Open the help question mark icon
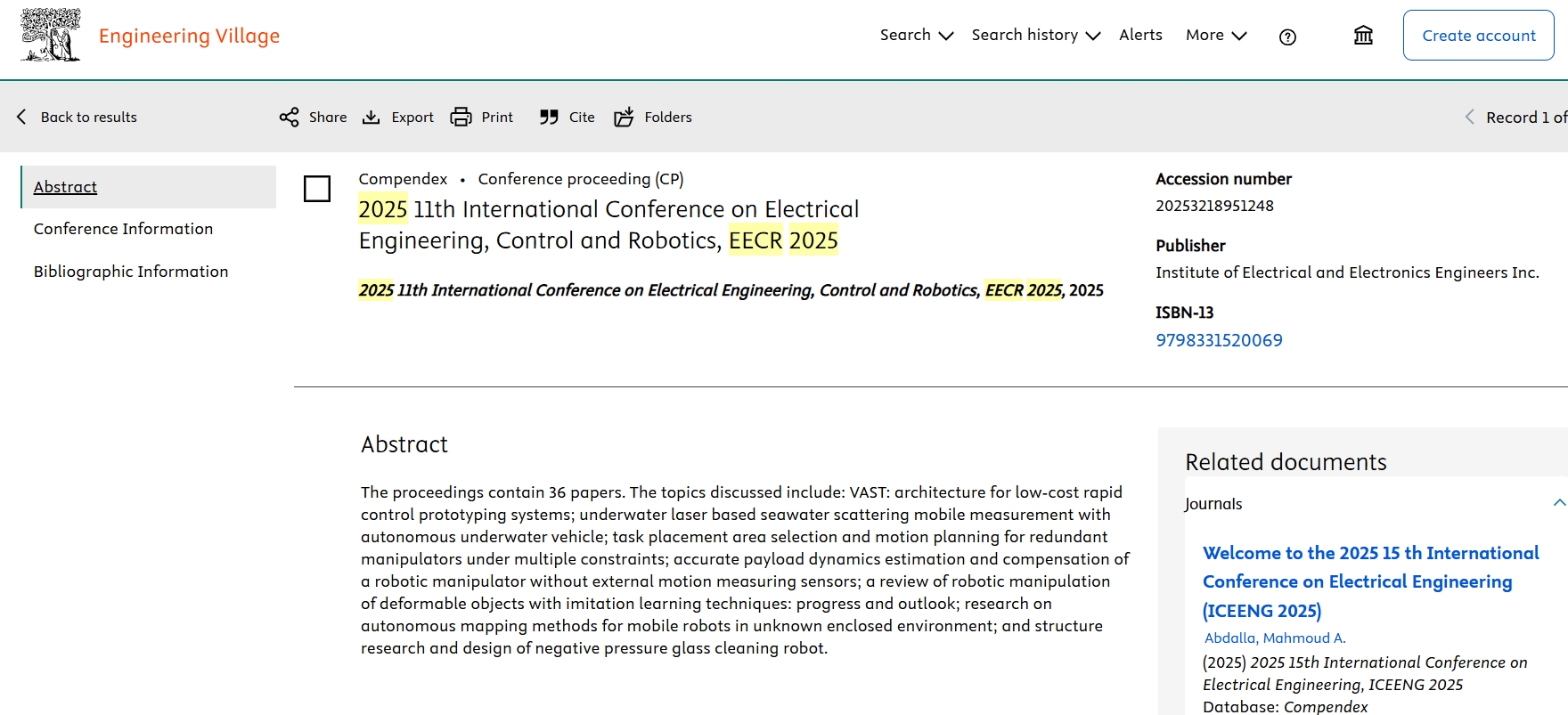Screen dimensions: 1568x715 click(x=1287, y=37)
